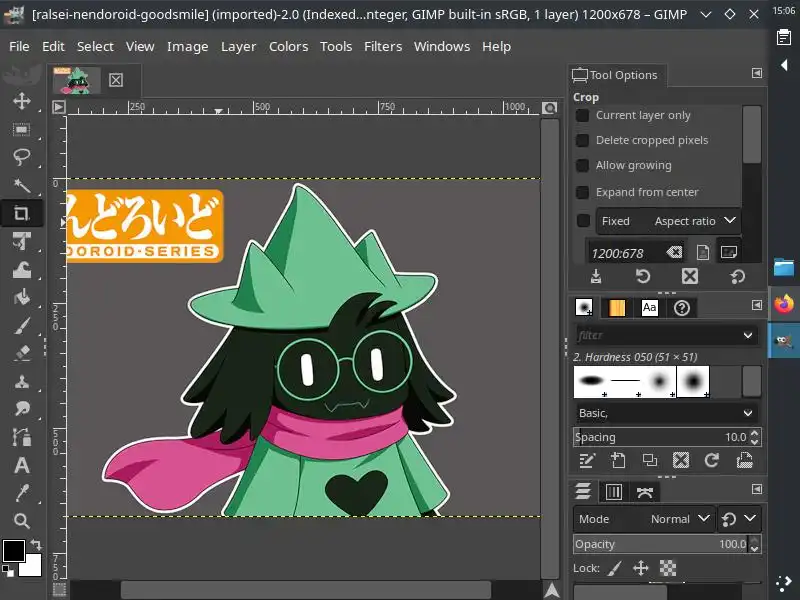Open the layer Mode Normal dropdown

tap(644, 519)
